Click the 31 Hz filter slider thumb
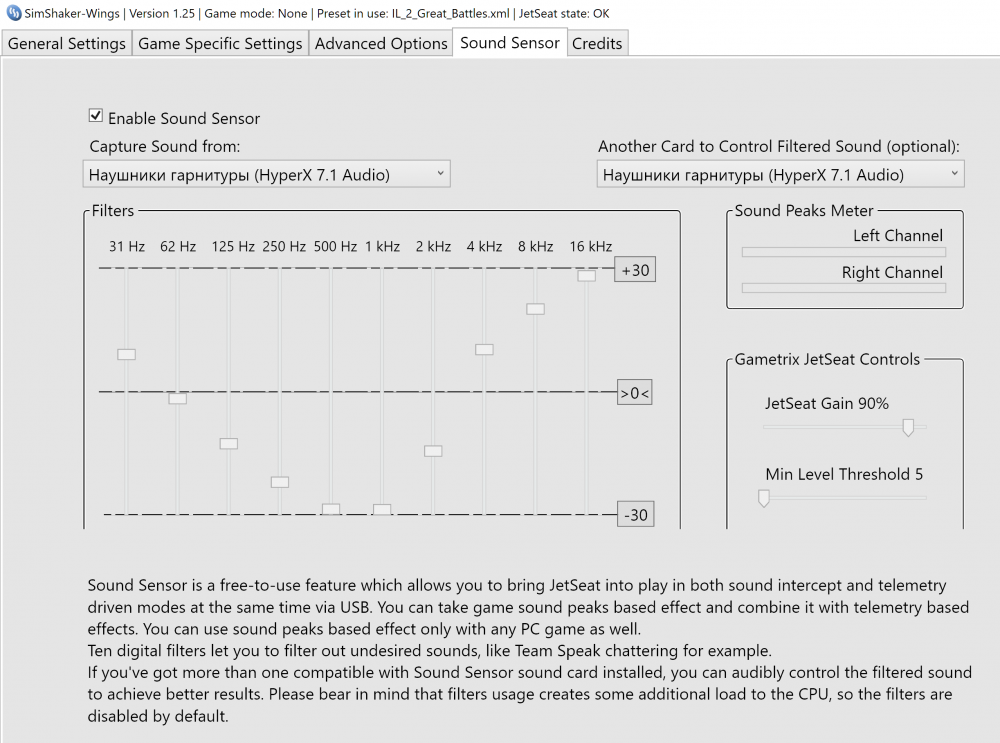1000x743 pixels. (126, 355)
